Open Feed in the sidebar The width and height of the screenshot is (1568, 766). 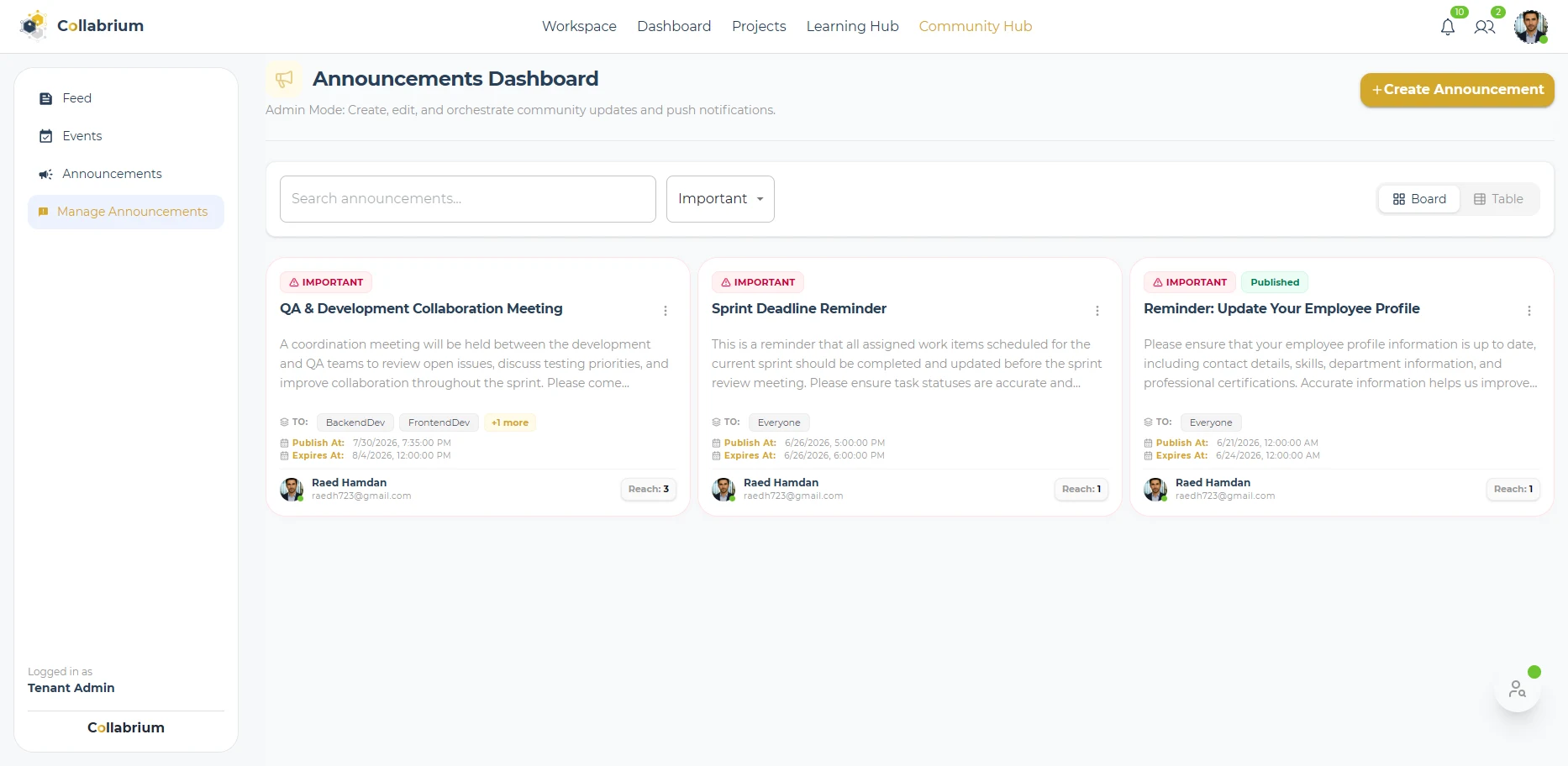tap(126, 98)
